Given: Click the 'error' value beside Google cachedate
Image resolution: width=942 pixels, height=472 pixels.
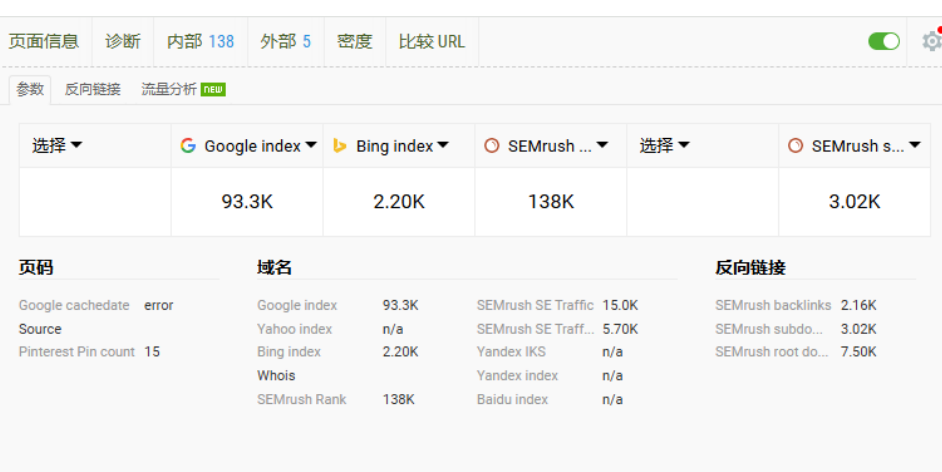Looking at the screenshot, I should 159,305.
